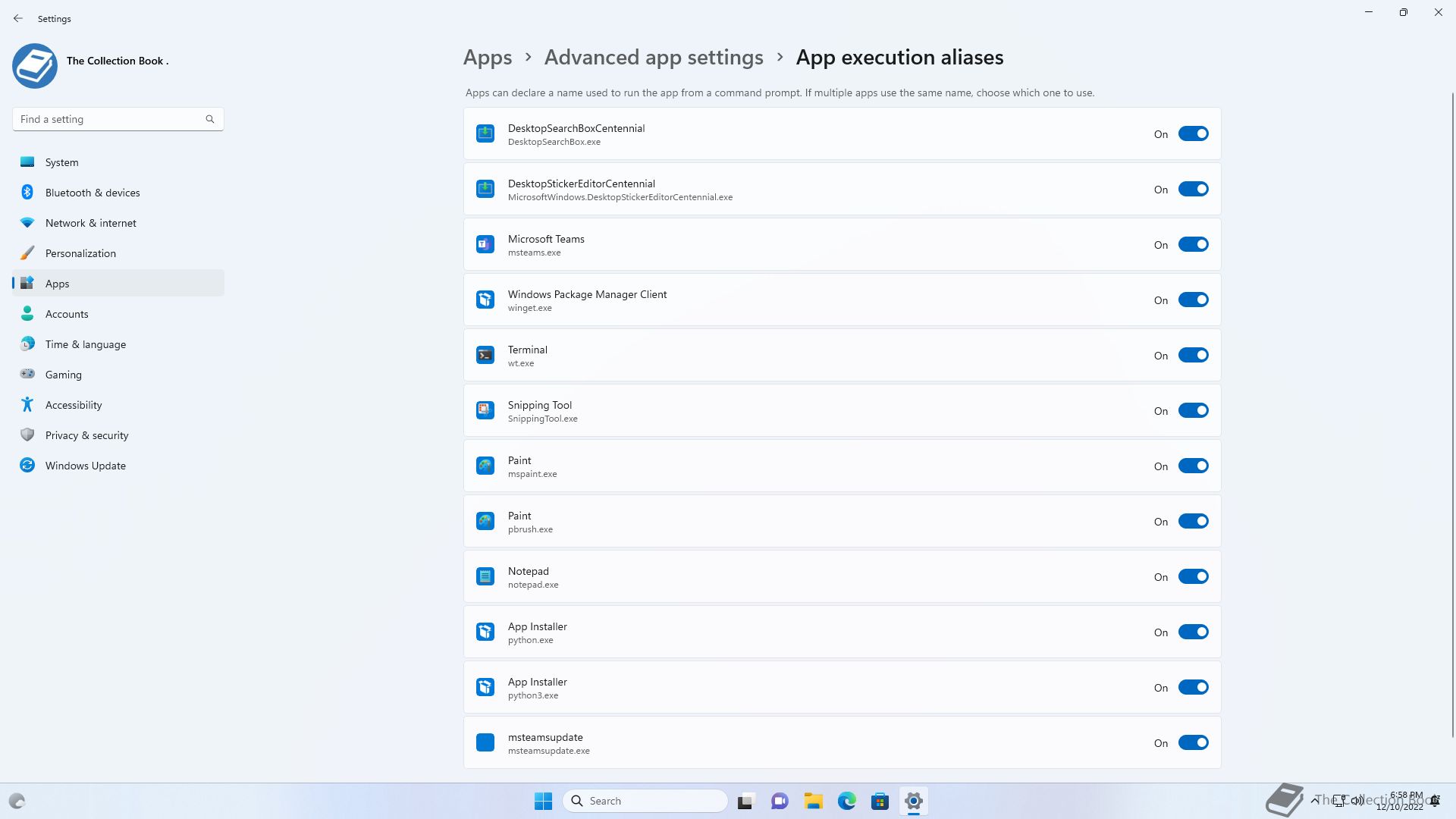The width and height of the screenshot is (1456, 819).
Task: Click the Paint pbrush.exe icon
Action: 485,522
